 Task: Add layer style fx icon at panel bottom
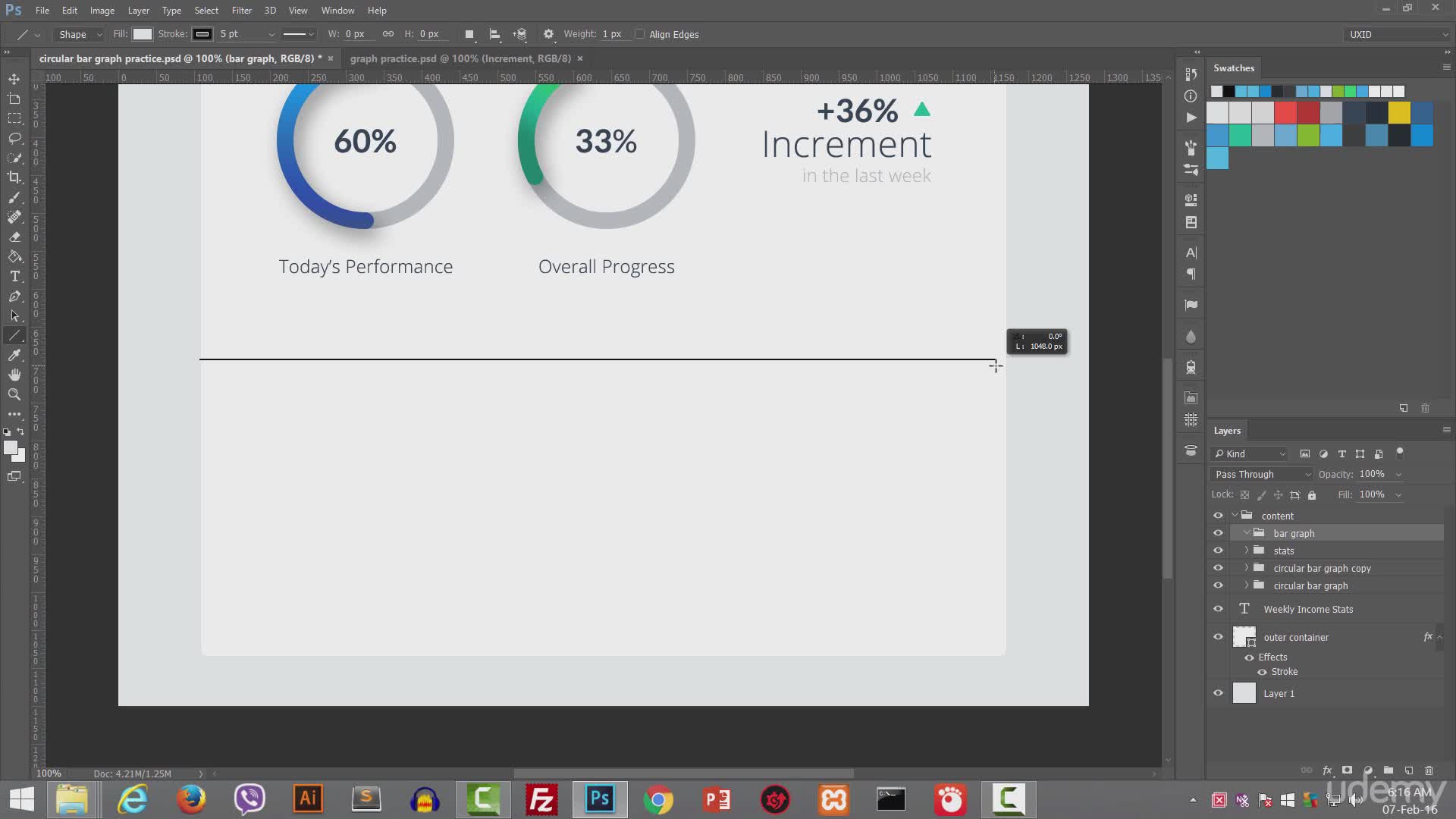(1327, 770)
